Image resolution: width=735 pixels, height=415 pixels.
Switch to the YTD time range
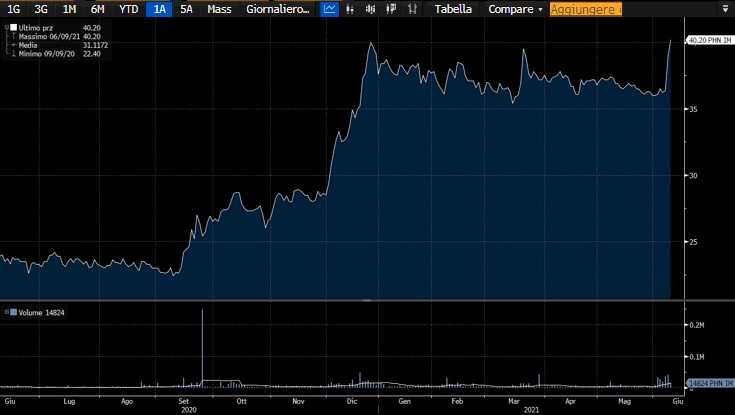(x=128, y=9)
